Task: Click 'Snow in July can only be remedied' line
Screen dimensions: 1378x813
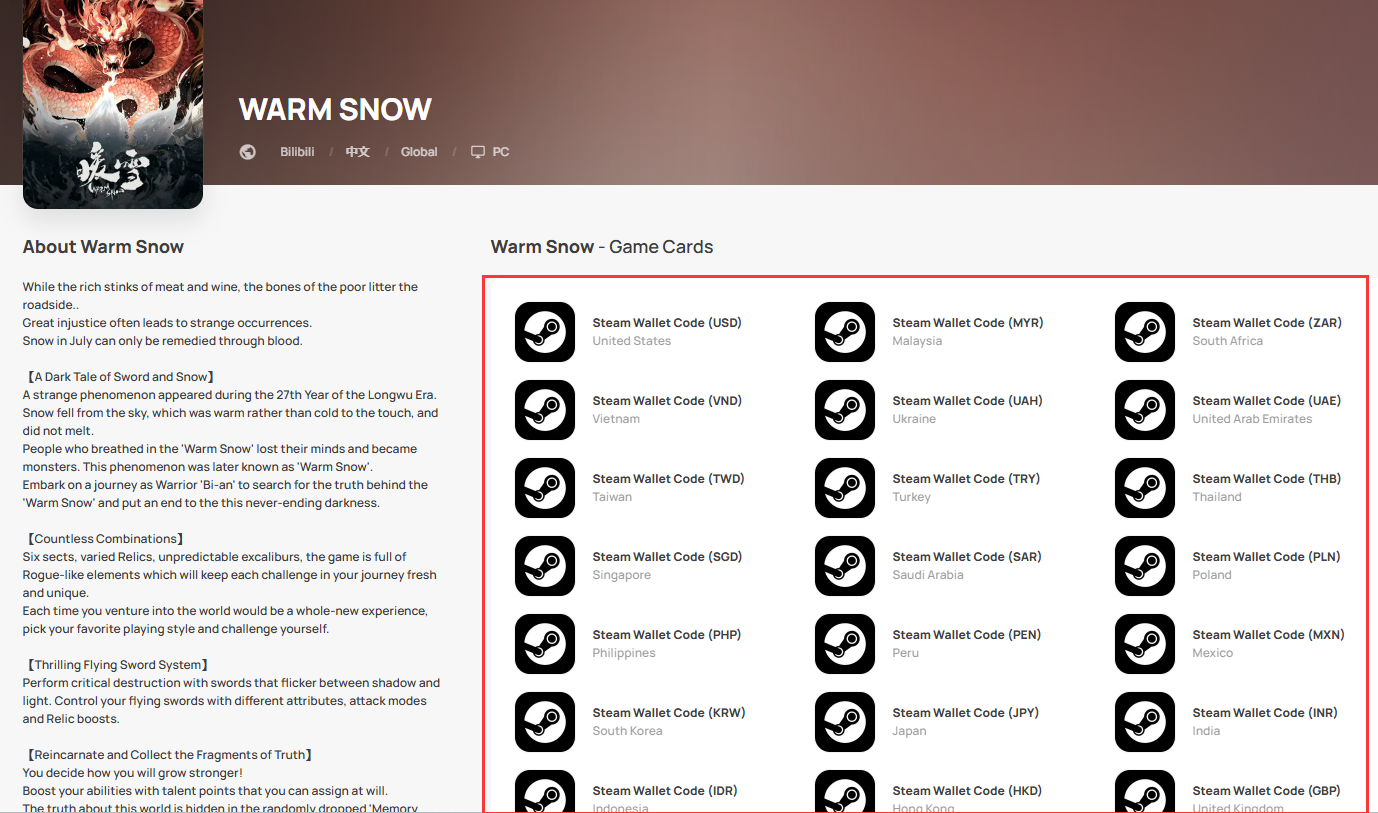Action: coord(163,341)
